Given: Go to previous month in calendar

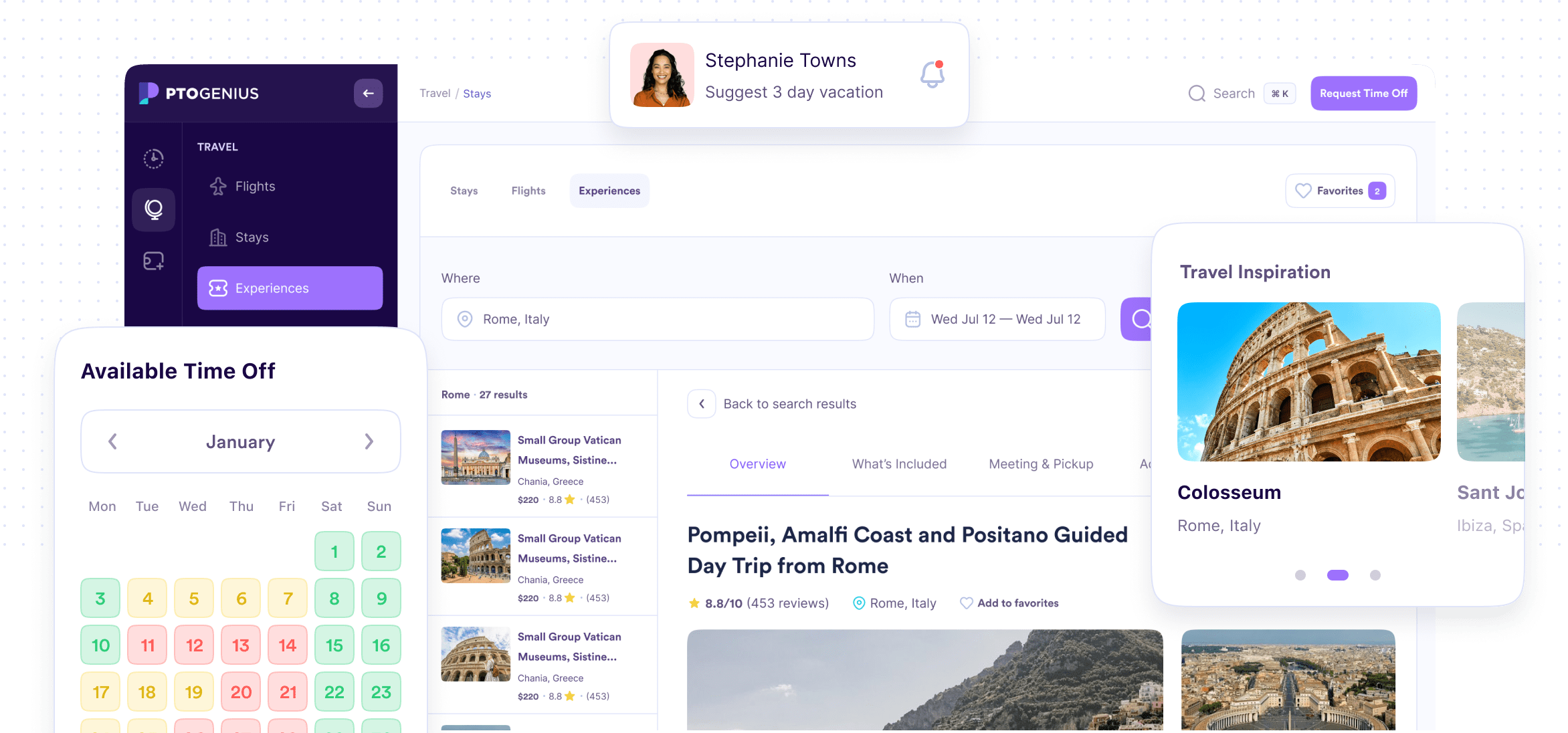Looking at the screenshot, I should tap(113, 441).
